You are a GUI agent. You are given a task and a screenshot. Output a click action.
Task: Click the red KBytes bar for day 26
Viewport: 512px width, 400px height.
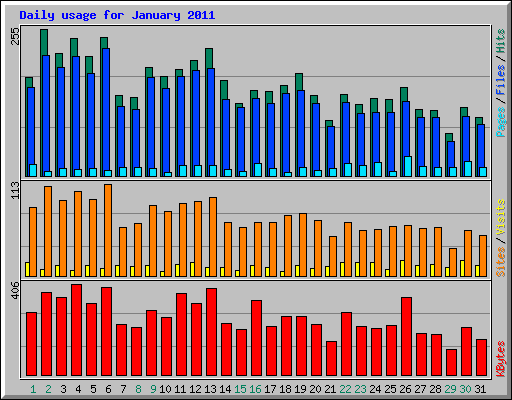tap(406, 337)
